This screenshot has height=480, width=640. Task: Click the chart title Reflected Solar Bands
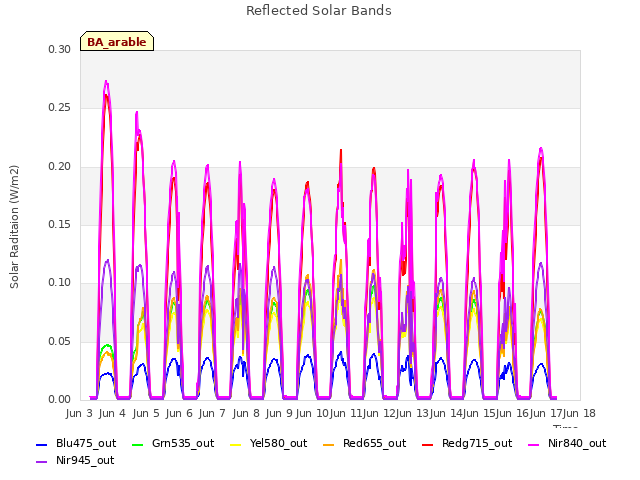click(319, 10)
